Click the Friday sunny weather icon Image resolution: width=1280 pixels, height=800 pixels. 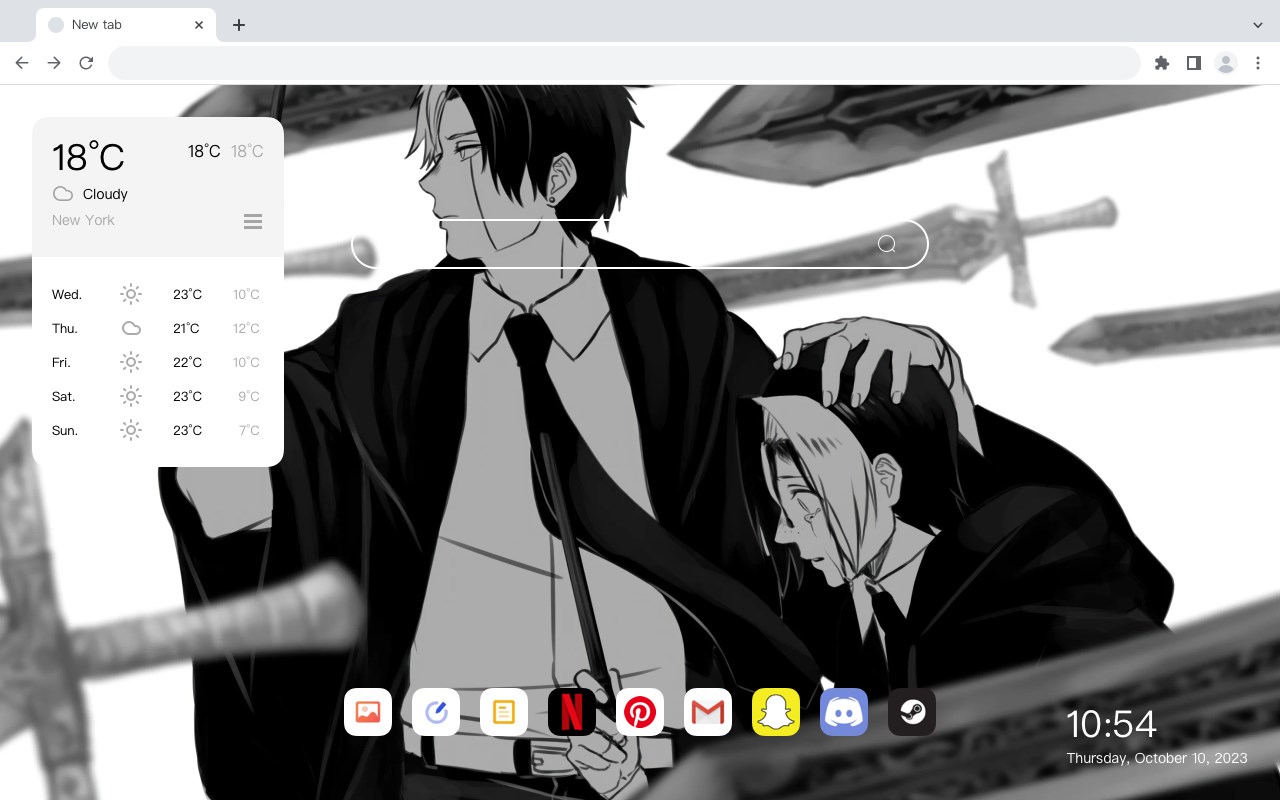point(131,362)
